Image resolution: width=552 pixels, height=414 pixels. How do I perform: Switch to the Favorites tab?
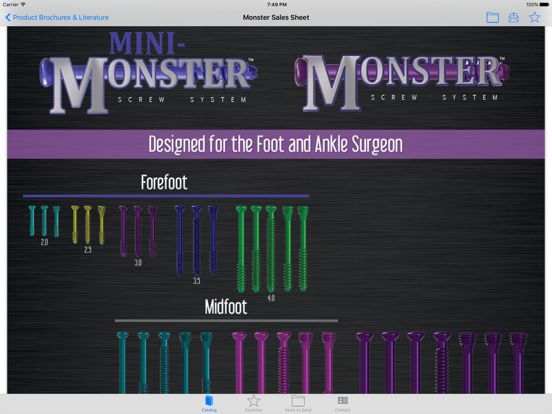click(253, 403)
